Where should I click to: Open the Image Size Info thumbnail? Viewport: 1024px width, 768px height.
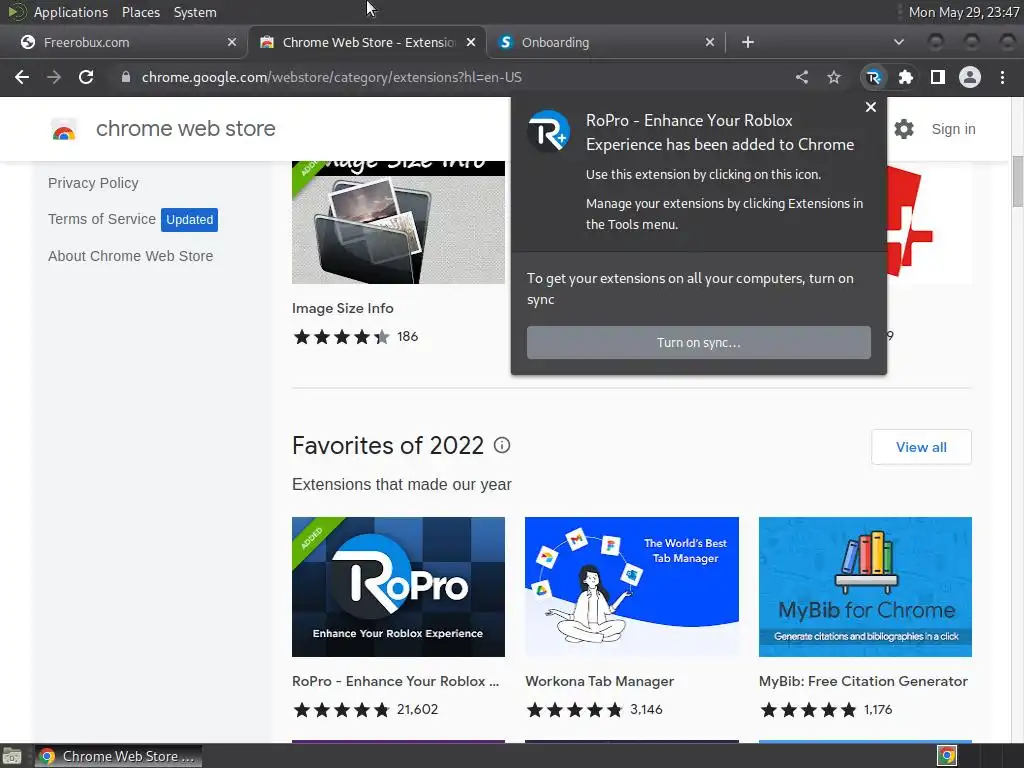(x=398, y=223)
